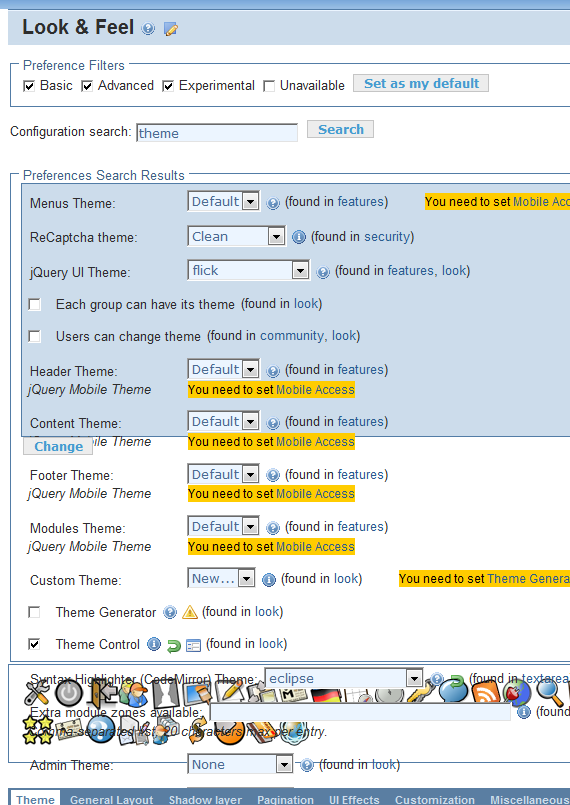Uncheck the Experimental preference filter
Viewport: 570px width, 805px height.
coord(168,86)
